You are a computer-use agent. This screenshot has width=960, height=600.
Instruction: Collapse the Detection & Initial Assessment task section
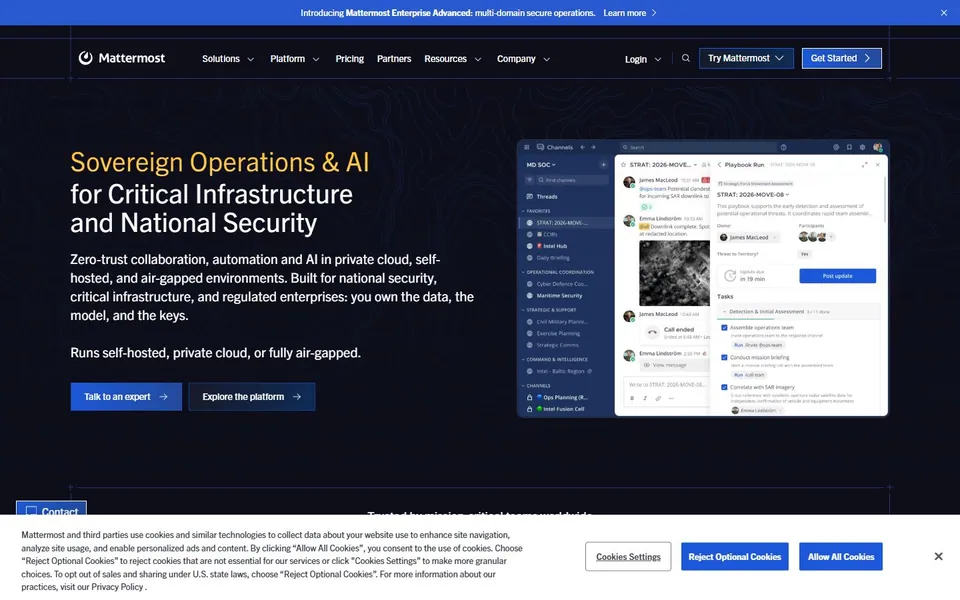[x=724, y=312]
